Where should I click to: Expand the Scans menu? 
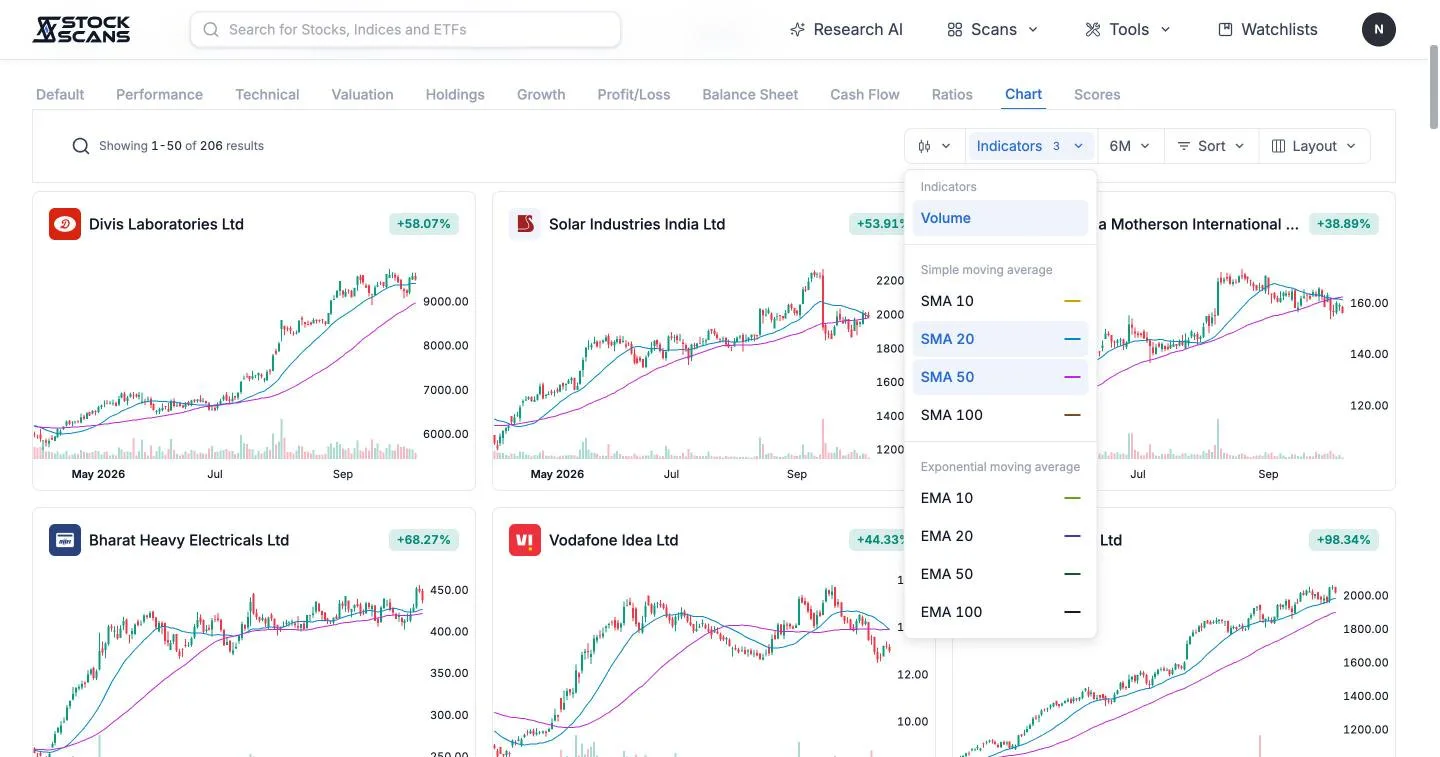click(x=993, y=30)
